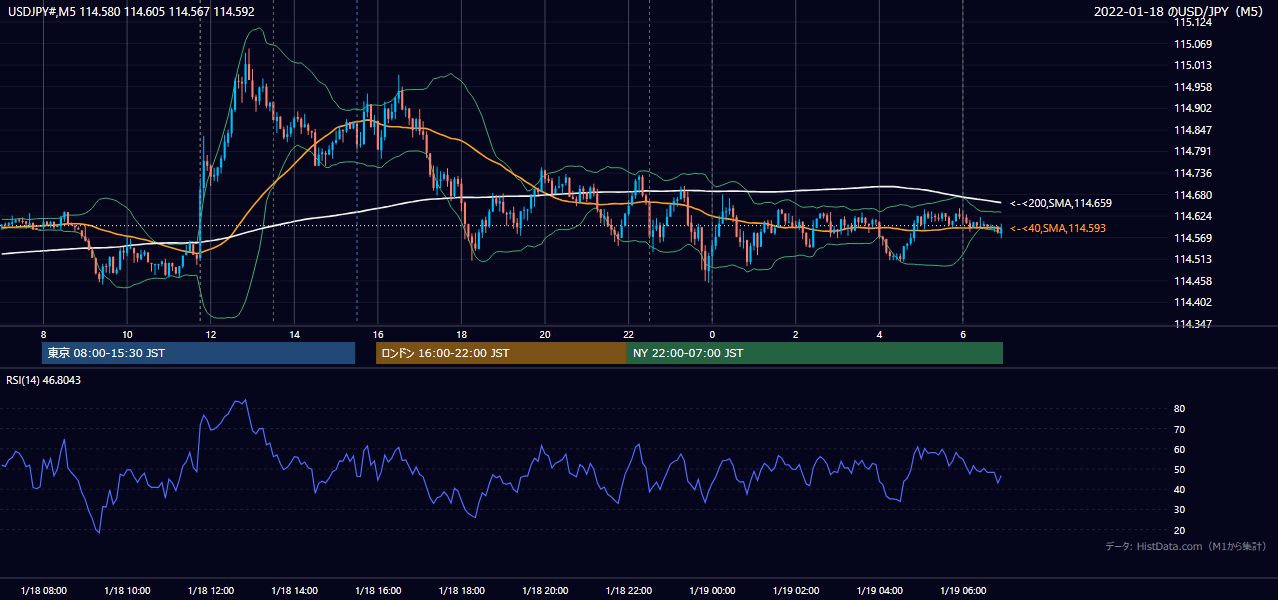Click the RSI scale value 50
Screen dimensions: 1278x600
click(x=1179, y=469)
